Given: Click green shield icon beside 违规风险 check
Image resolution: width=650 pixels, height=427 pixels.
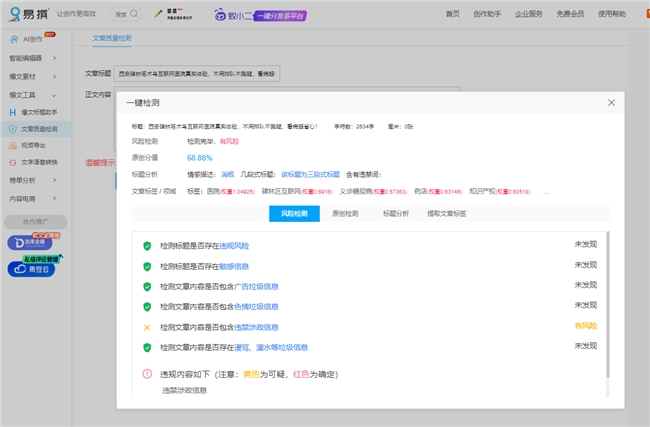Looking at the screenshot, I should pos(147,245).
